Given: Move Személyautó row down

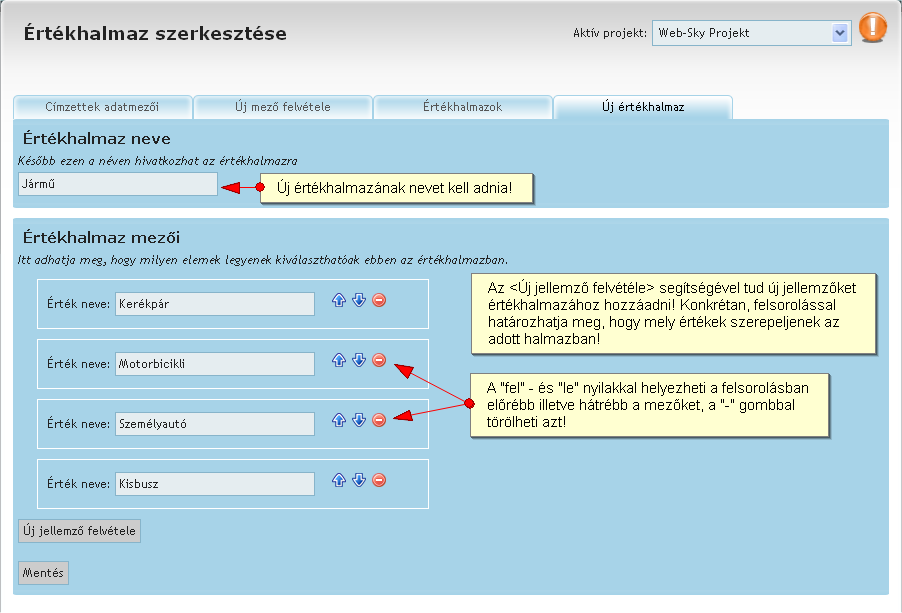Looking at the screenshot, I should click(358, 420).
